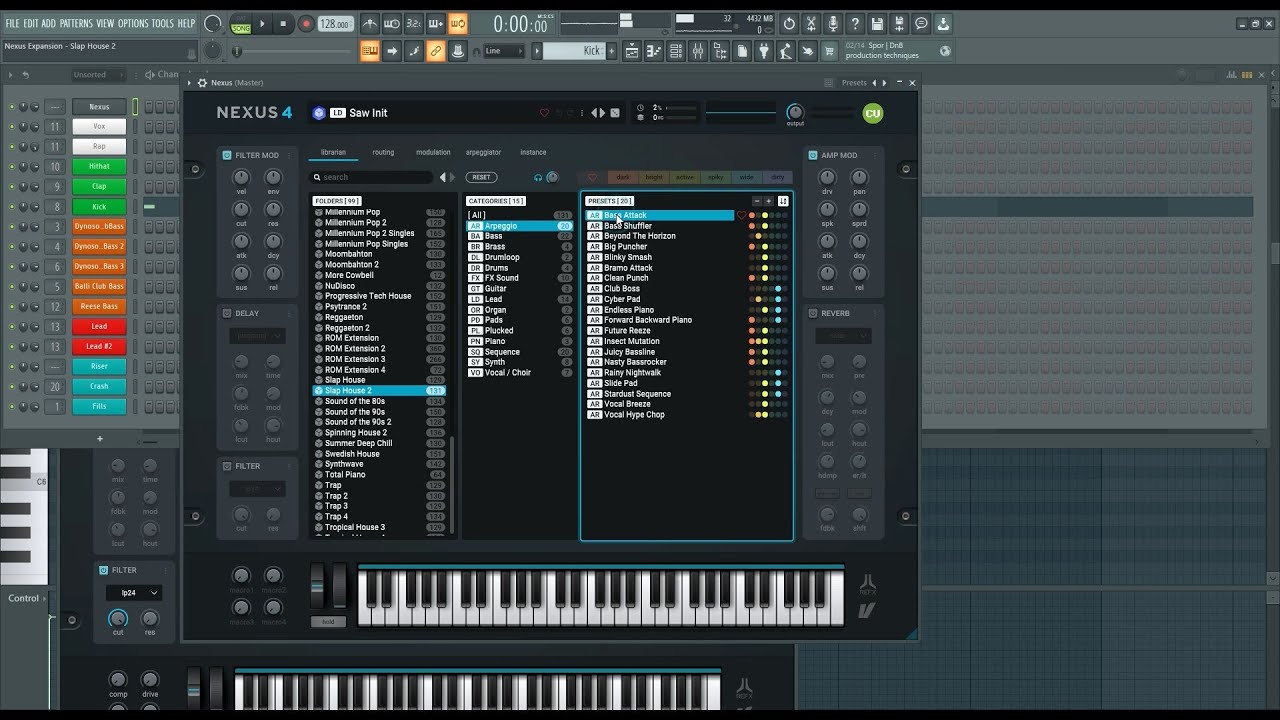
Task: Click the microphone audio recording icon
Action: coord(833,24)
